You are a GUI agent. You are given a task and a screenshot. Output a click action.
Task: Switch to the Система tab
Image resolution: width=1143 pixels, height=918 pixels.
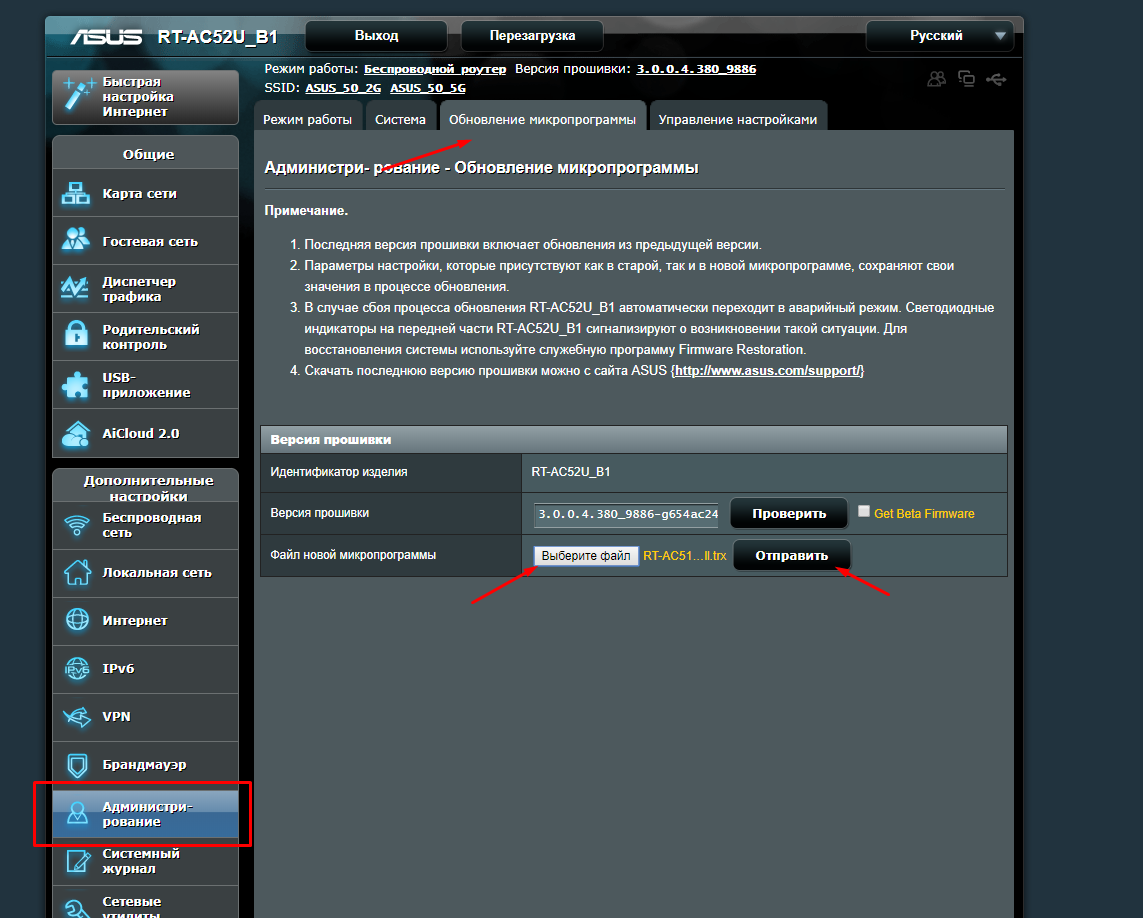400,120
